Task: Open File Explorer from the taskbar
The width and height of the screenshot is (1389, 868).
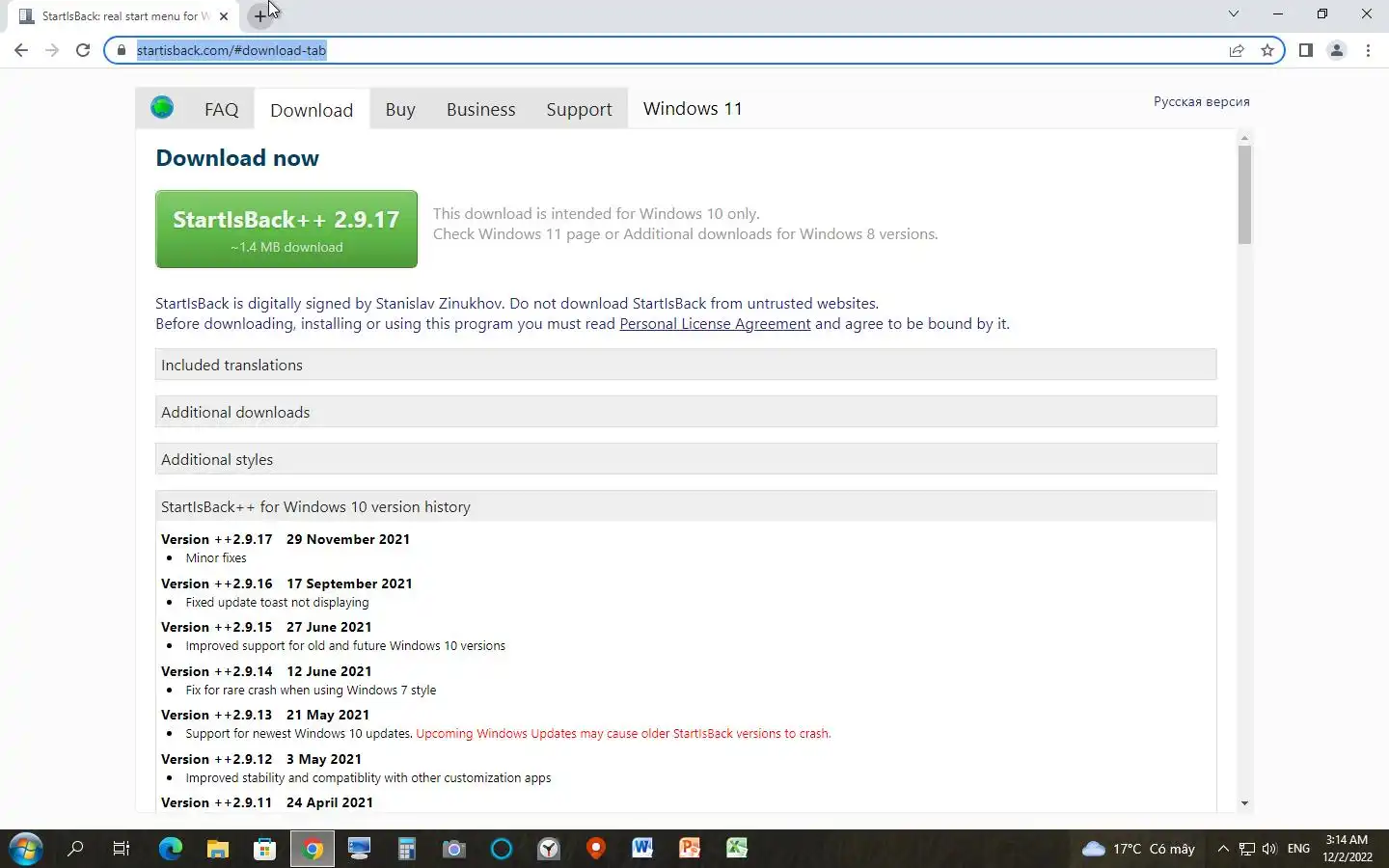Action: click(x=218, y=849)
